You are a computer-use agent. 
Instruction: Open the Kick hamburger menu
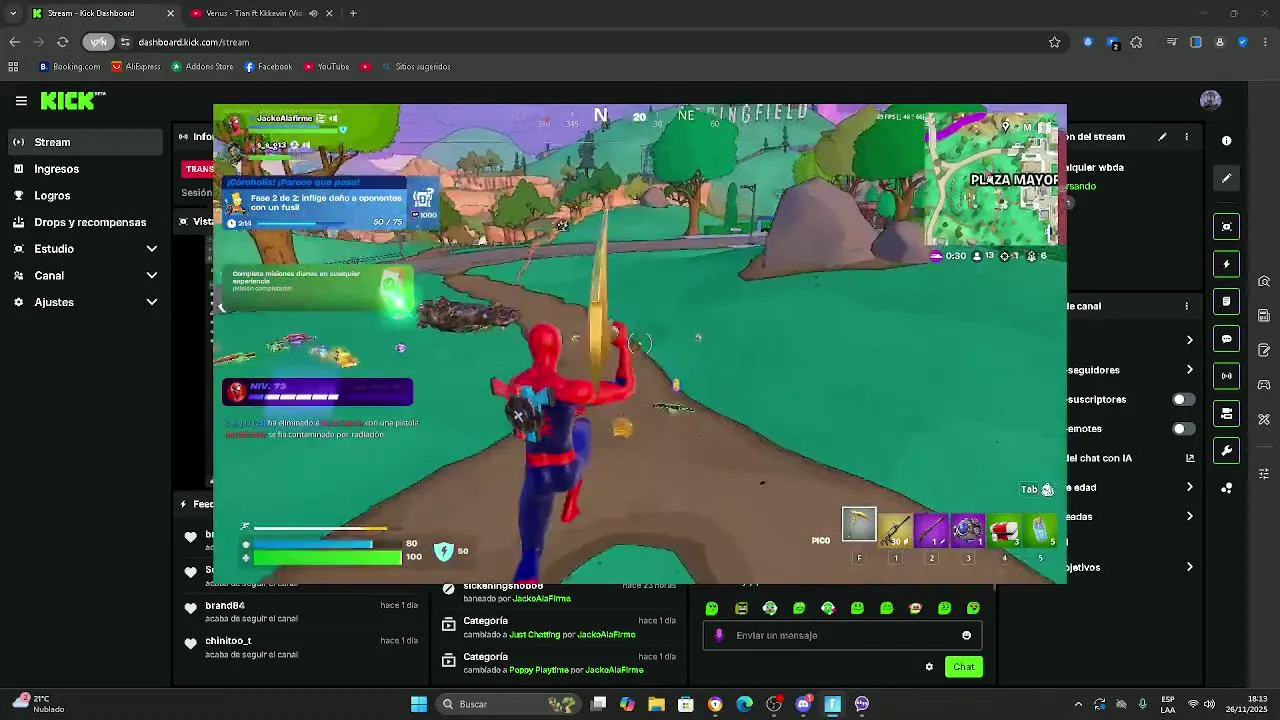coord(21,101)
